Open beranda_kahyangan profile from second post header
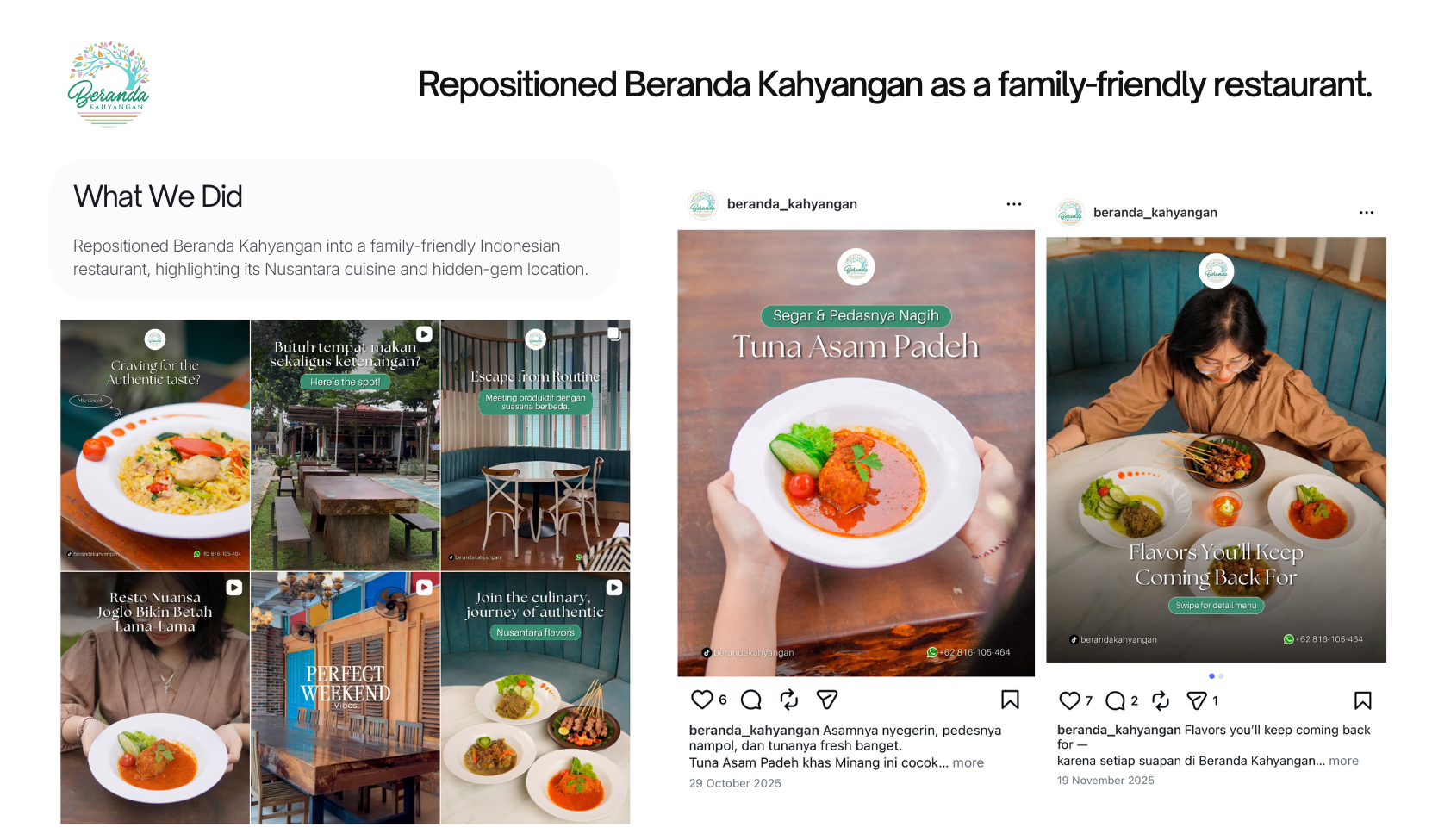The height and width of the screenshot is (840, 1432). pos(1155,212)
